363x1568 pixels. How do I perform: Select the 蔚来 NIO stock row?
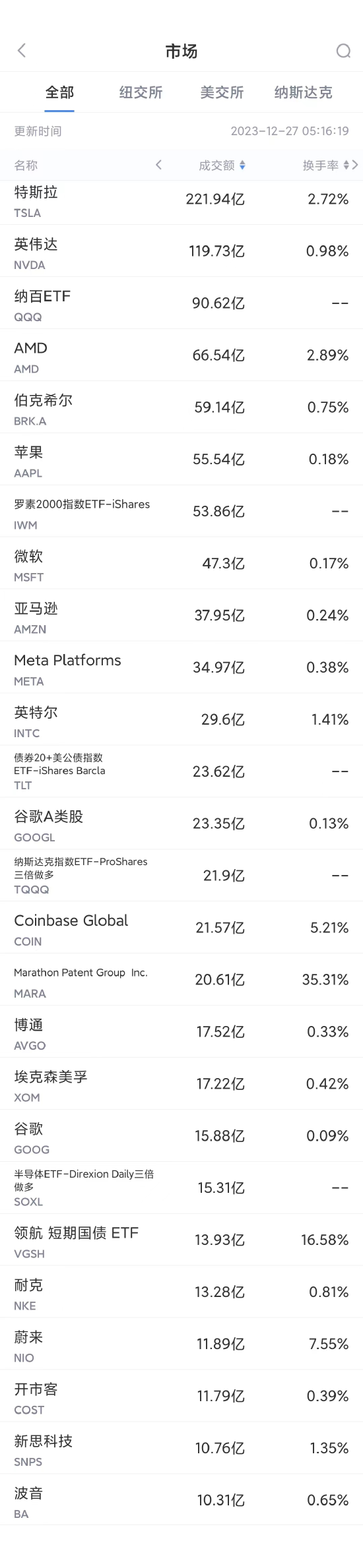coord(181,1344)
